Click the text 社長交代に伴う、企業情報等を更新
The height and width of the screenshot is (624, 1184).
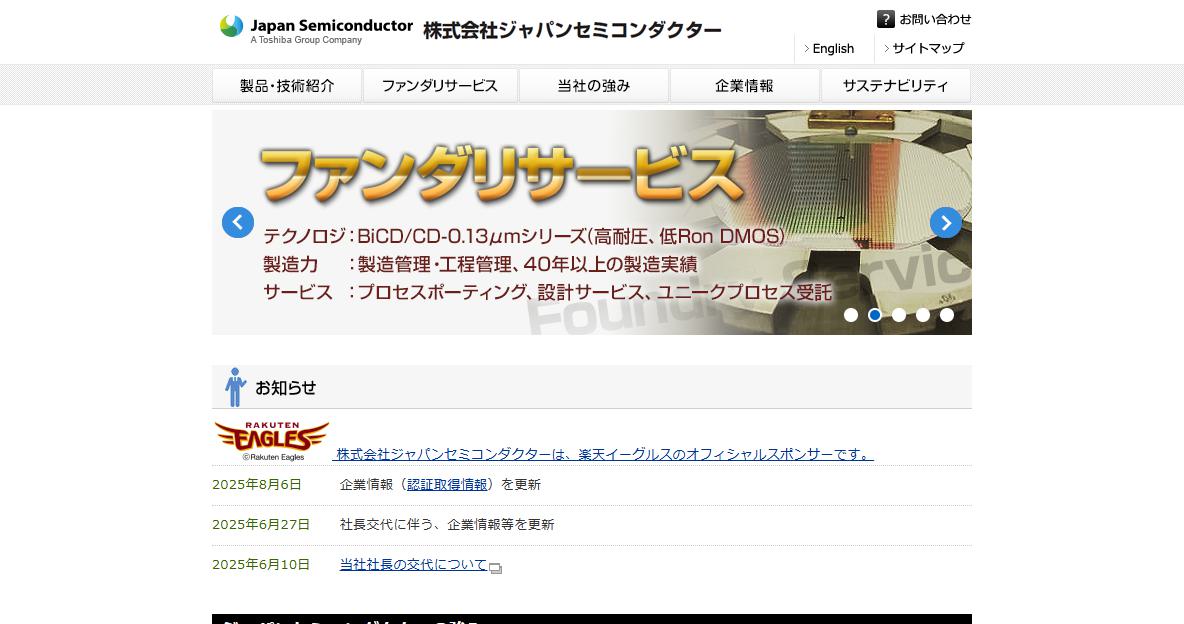pyautogui.click(x=447, y=524)
